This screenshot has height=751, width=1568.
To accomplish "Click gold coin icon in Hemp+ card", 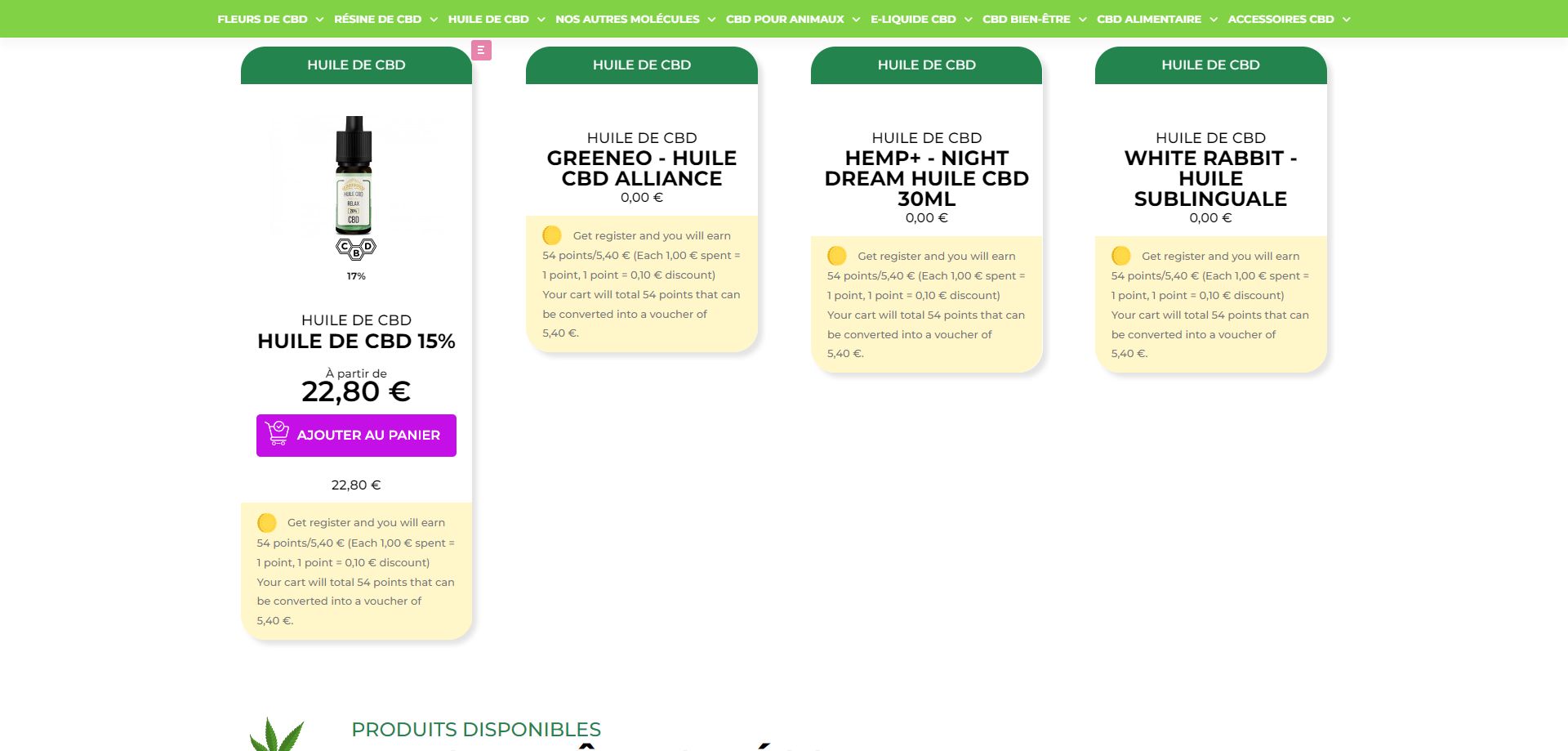I will click(x=837, y=256).
